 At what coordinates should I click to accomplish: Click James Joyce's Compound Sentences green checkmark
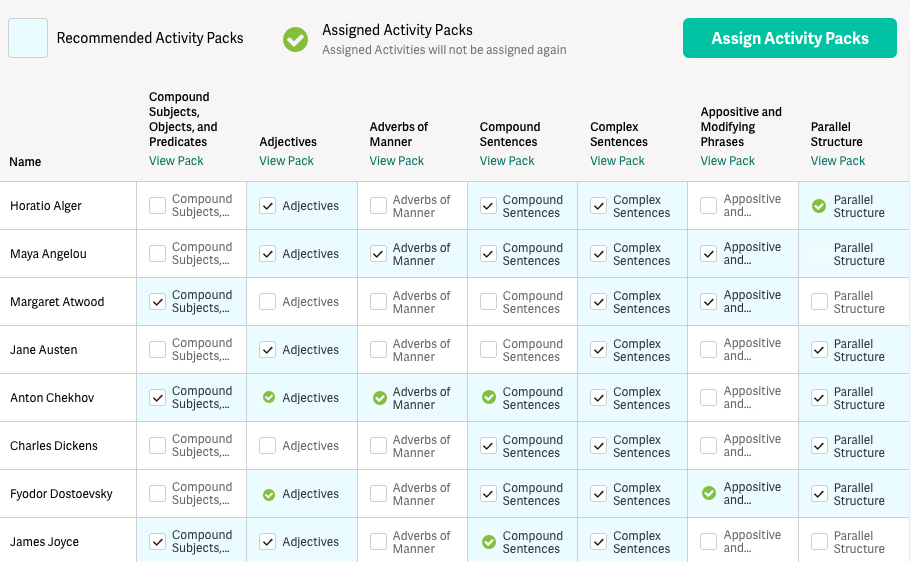489,542
